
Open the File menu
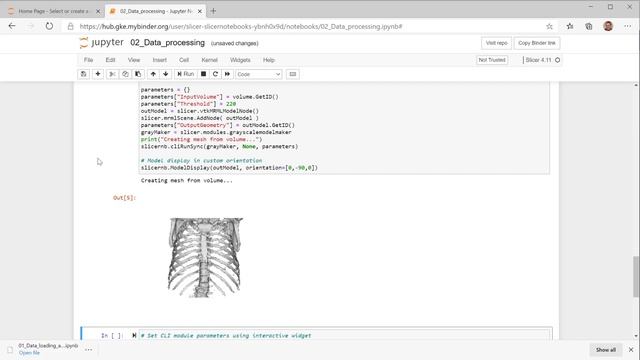(89, 60)
